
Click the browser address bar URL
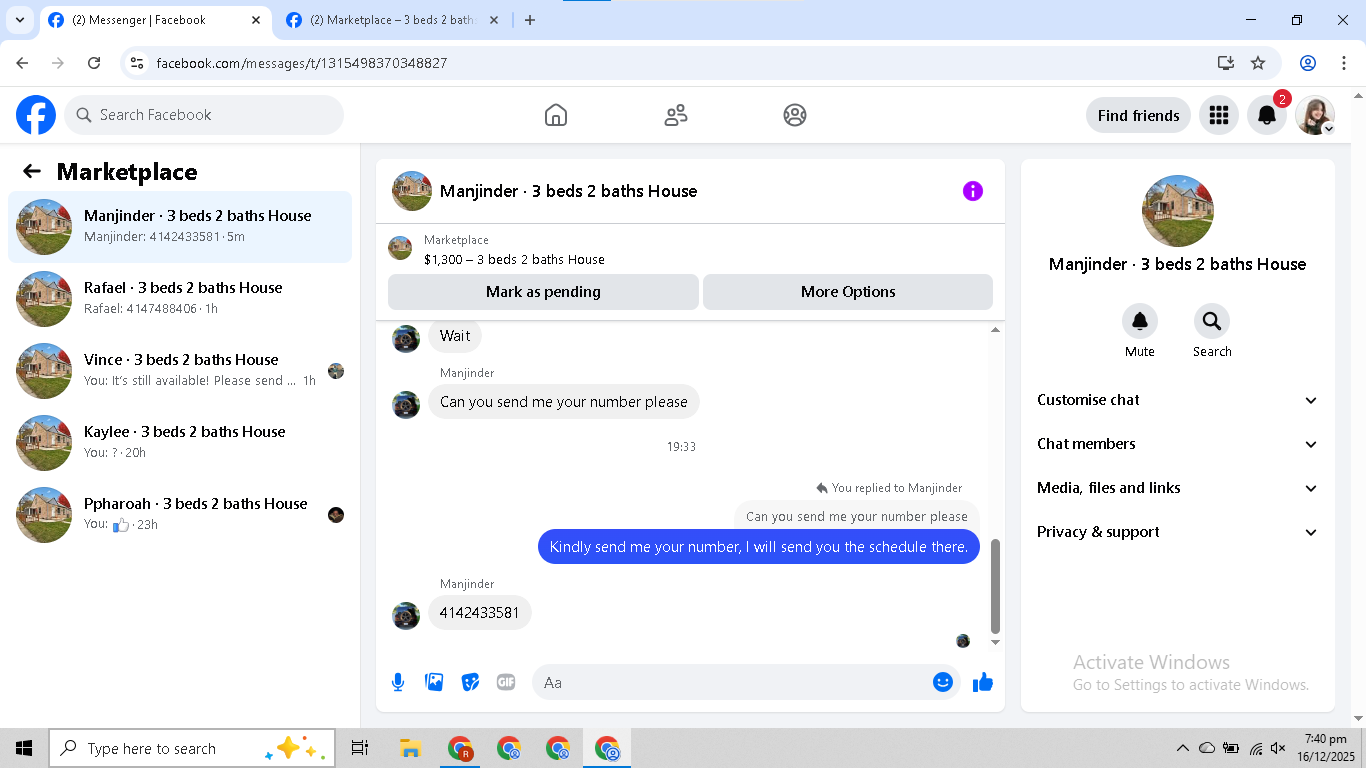[302, 63]
